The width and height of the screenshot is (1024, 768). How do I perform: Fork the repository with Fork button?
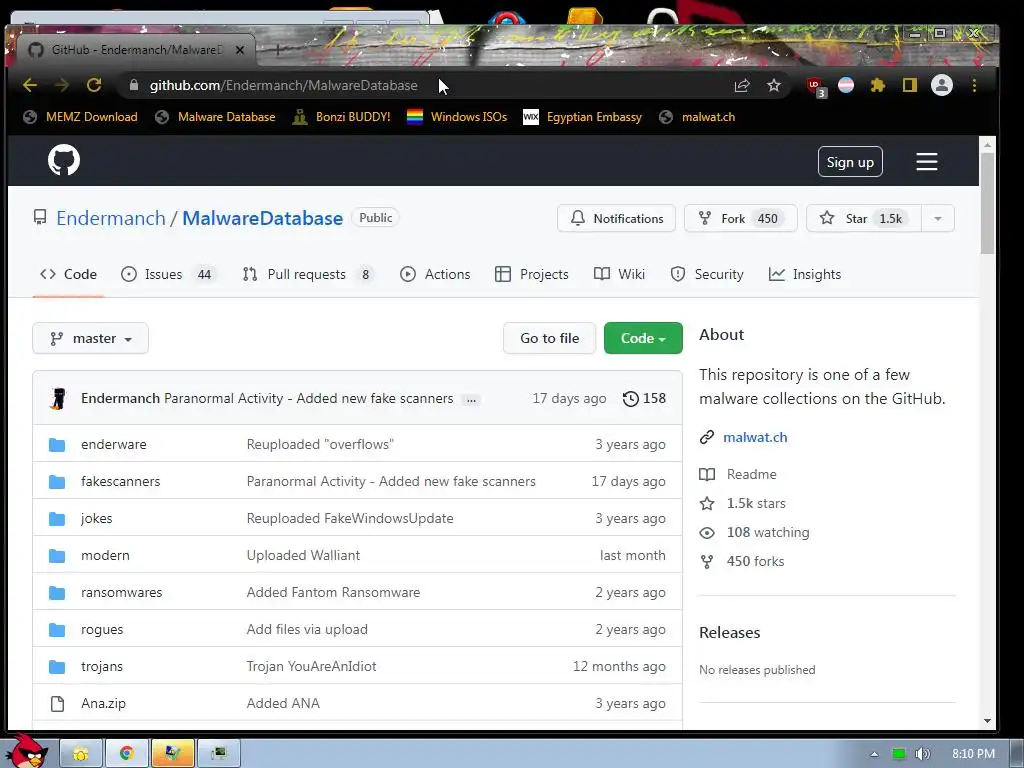tap(741, 219)
